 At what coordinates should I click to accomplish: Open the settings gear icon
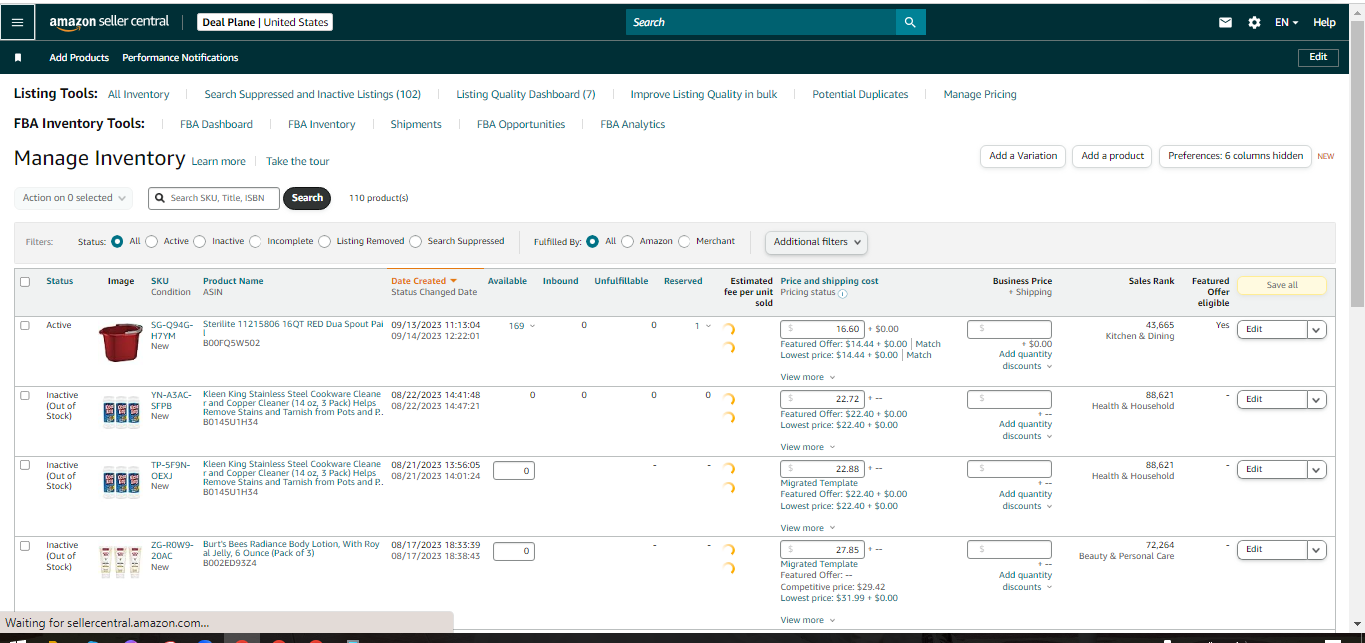tap(1254, 22)
